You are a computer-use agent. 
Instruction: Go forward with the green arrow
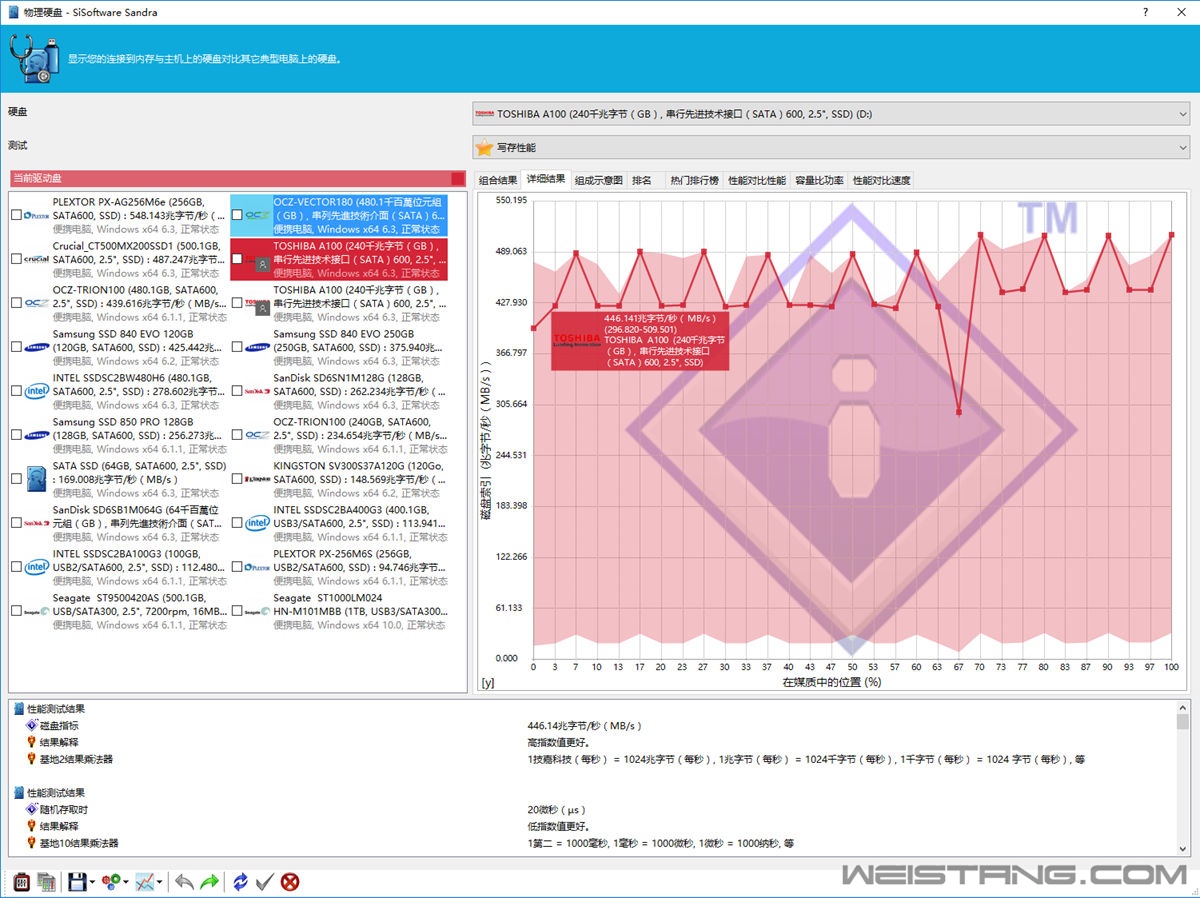[210, 882]
